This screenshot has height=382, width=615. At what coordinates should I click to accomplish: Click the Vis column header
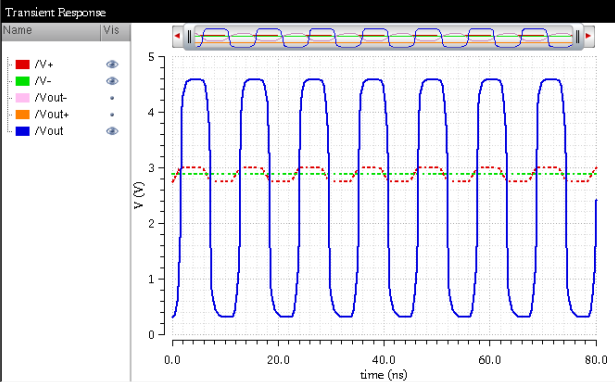tap(116, 31)
